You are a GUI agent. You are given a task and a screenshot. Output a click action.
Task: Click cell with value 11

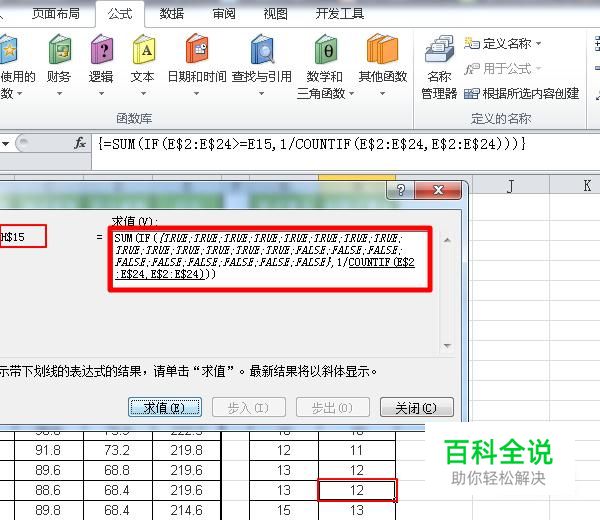point(357,450)
